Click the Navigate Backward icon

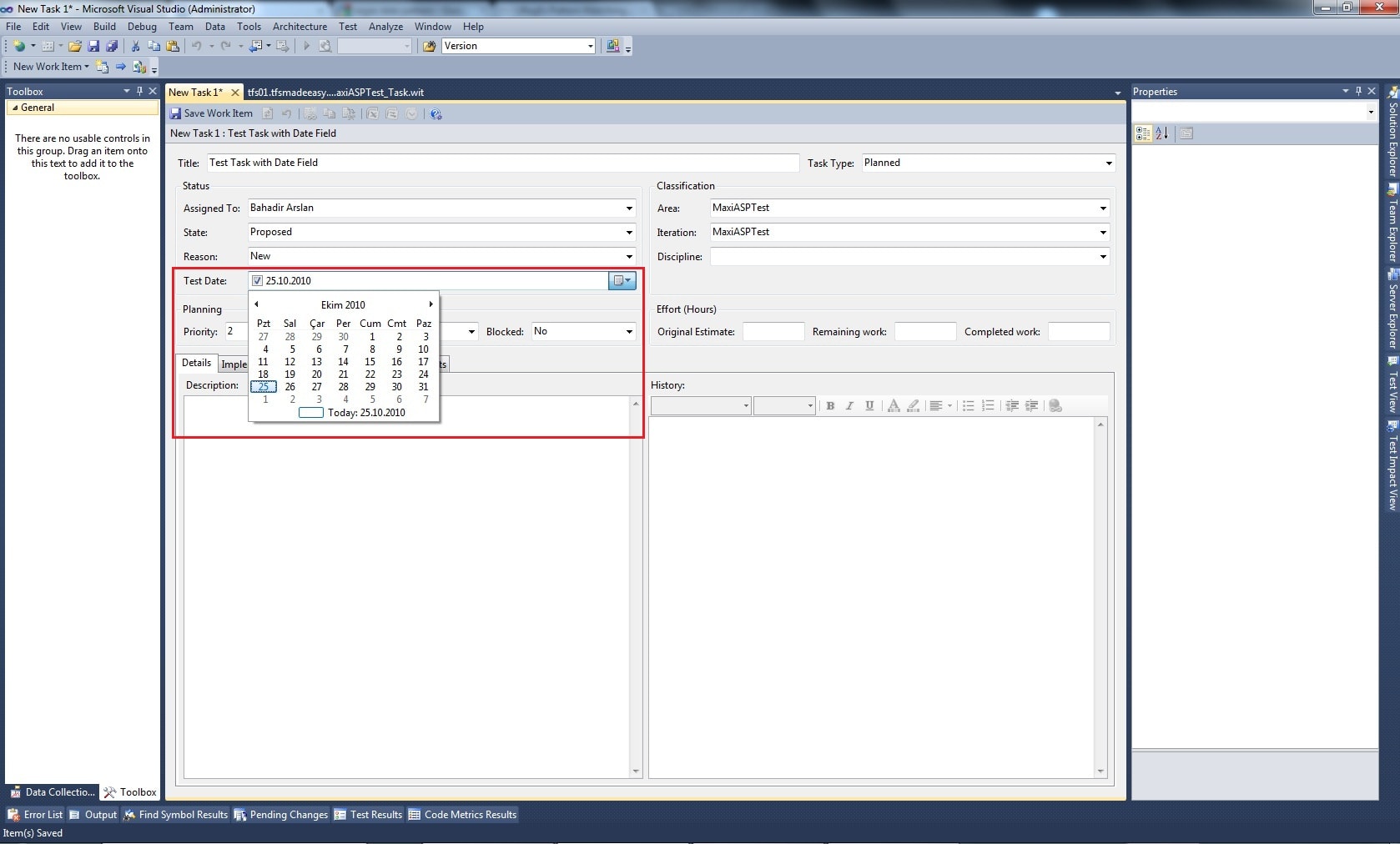click(x=256, y=46)
